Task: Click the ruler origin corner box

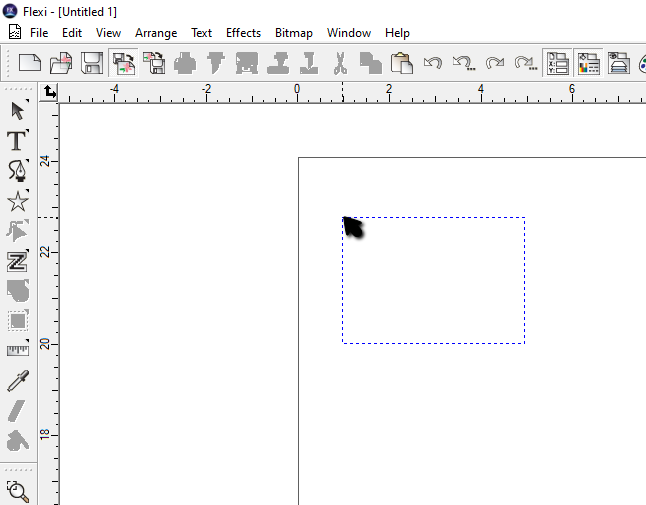Action: click(x=50, y=91)
